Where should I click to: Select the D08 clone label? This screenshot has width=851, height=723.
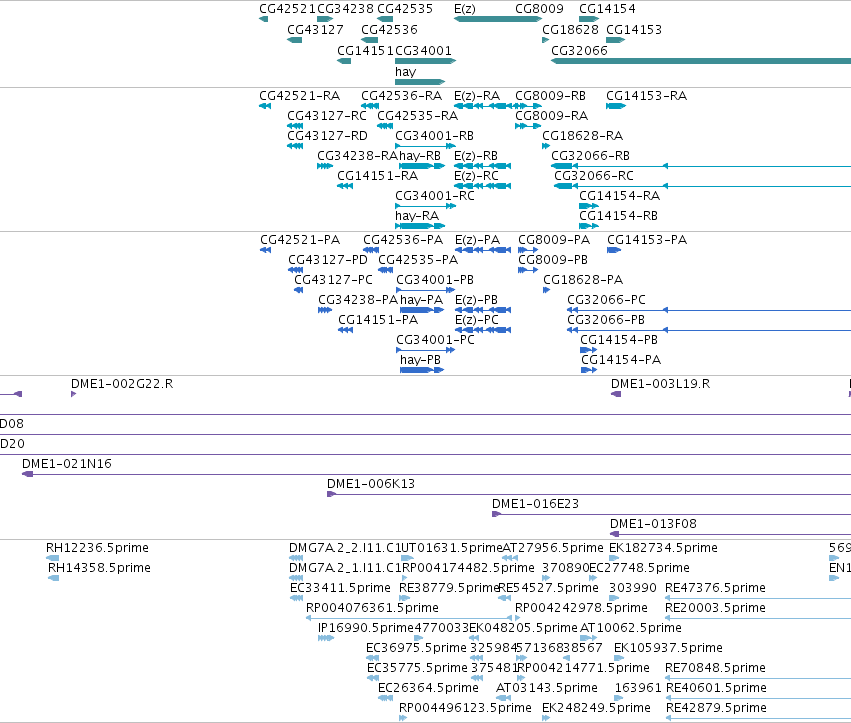coord(11,423)
